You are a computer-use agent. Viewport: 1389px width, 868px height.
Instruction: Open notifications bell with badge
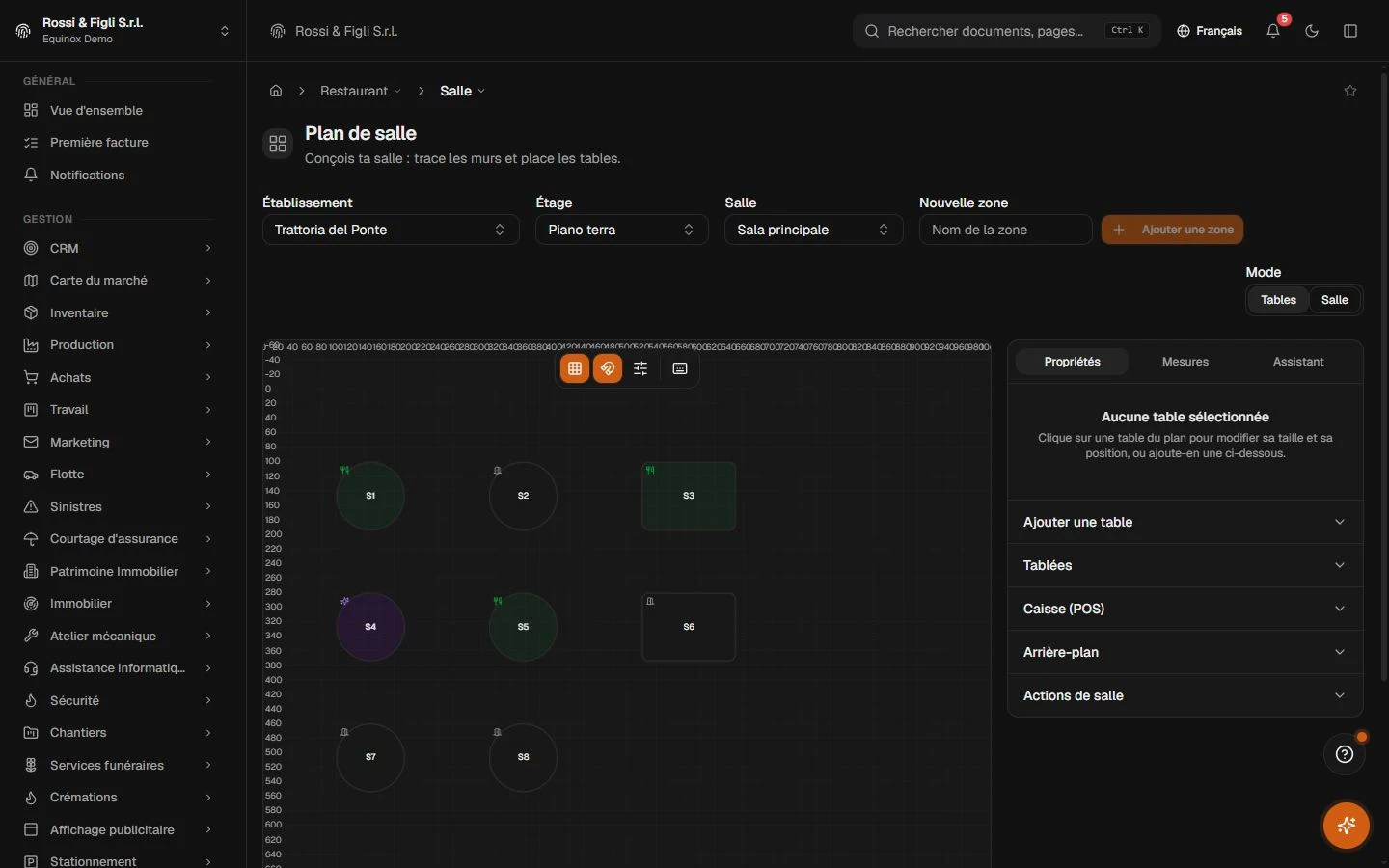point(1273,31)
